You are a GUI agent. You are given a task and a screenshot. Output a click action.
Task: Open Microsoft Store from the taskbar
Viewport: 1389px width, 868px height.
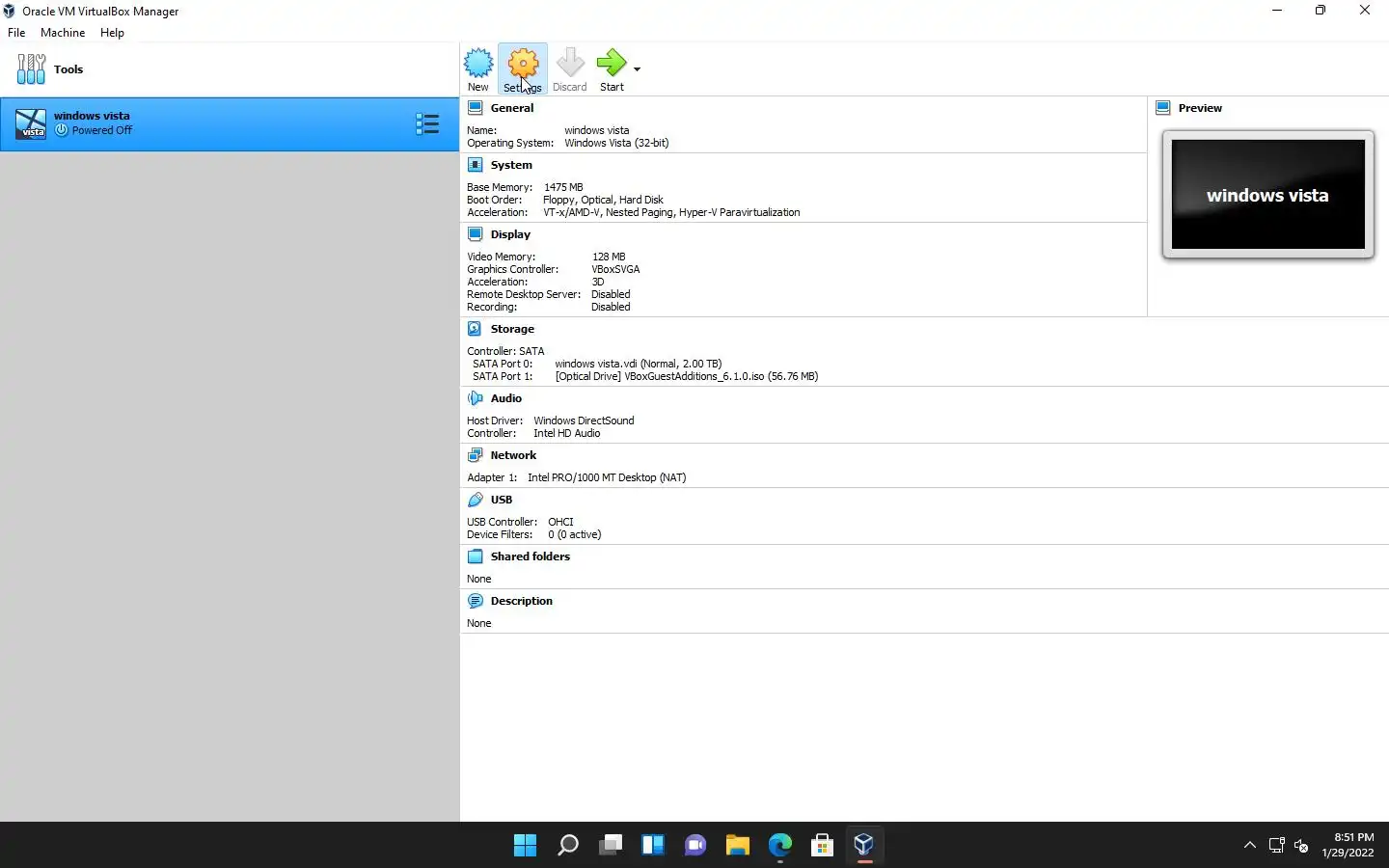[x=823, y=845]
